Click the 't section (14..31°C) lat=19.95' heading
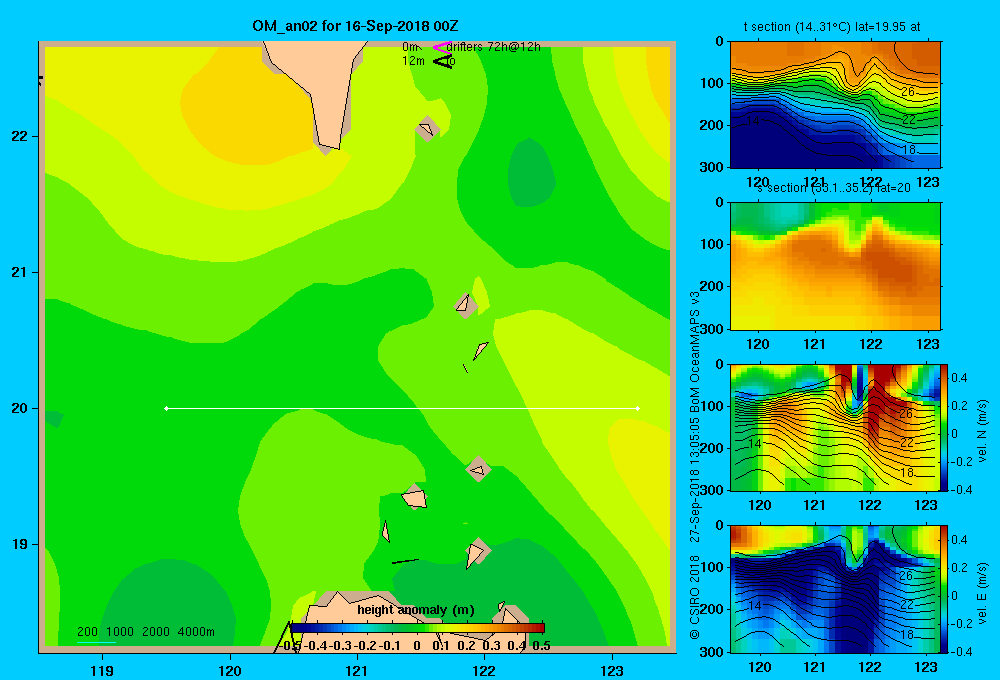1000x680 pixels. point(832,27)
